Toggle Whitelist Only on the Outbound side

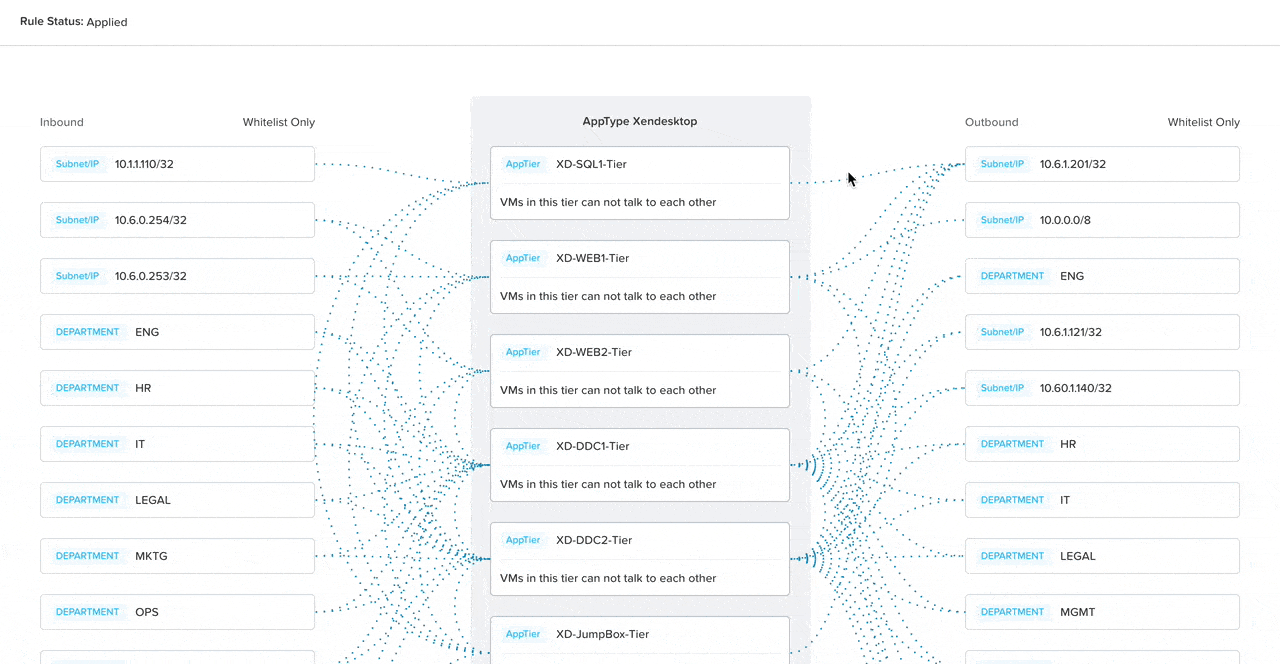(x=1203, y=122)
